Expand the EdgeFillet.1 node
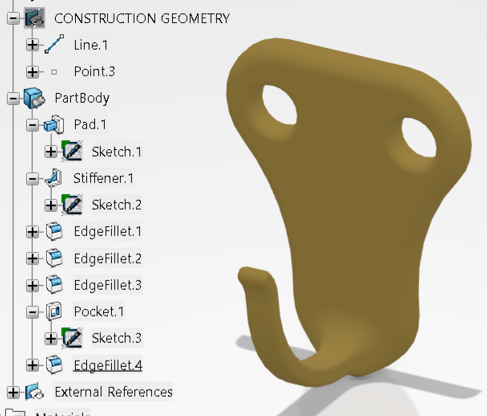This screenshot has width=487, height=416. pos(33,232)
